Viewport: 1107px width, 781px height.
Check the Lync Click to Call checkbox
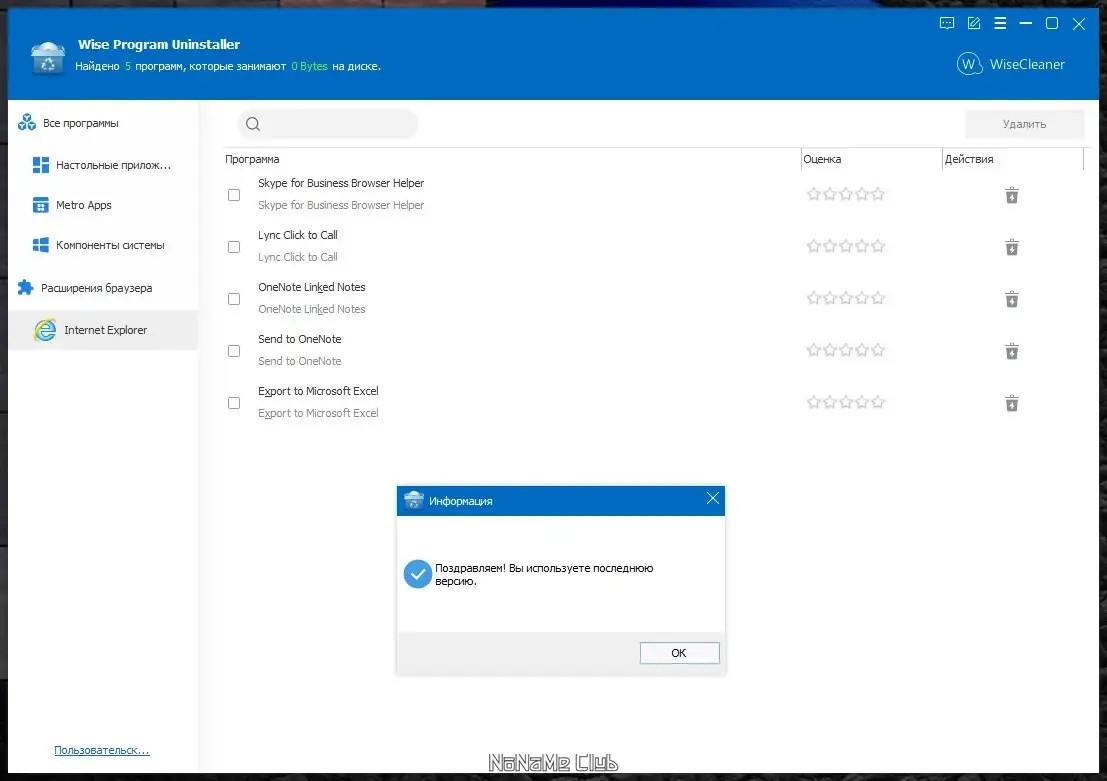click(x=234, y=247)
